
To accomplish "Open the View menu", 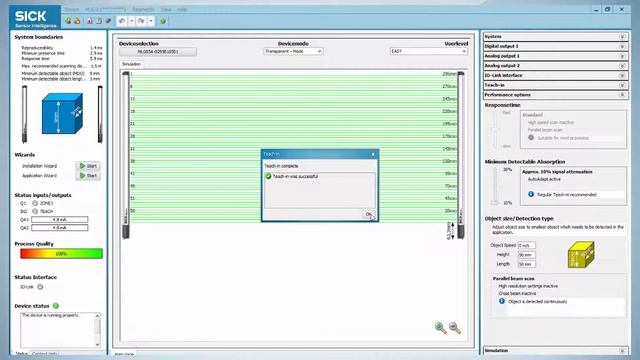I will (166, 9).
